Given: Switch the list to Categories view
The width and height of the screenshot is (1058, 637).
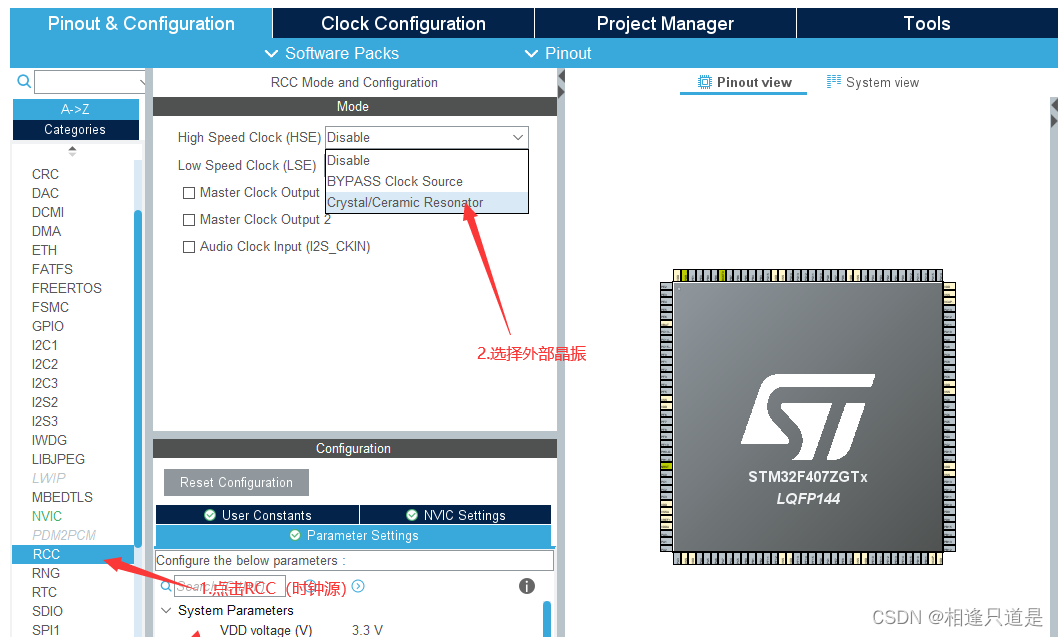Looking at the screenshot, I should pos(76,130).
